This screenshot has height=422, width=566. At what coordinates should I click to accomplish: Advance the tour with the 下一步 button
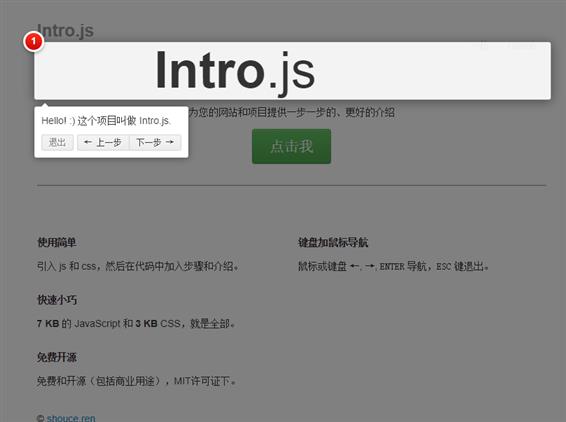155,142
